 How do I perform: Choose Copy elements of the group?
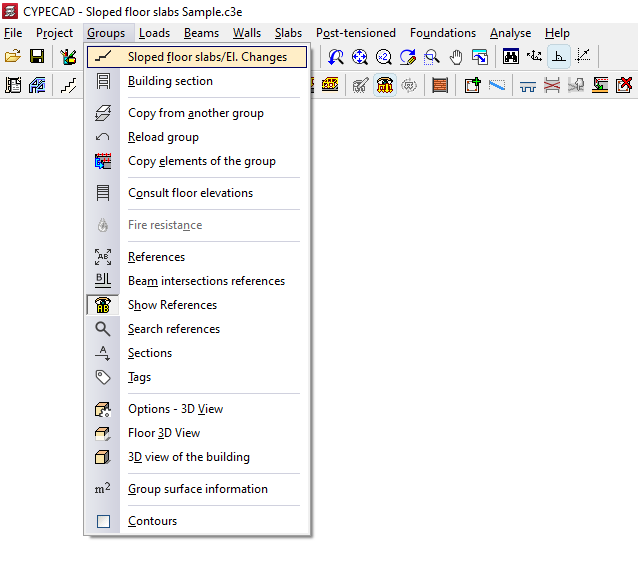[197, 161]
